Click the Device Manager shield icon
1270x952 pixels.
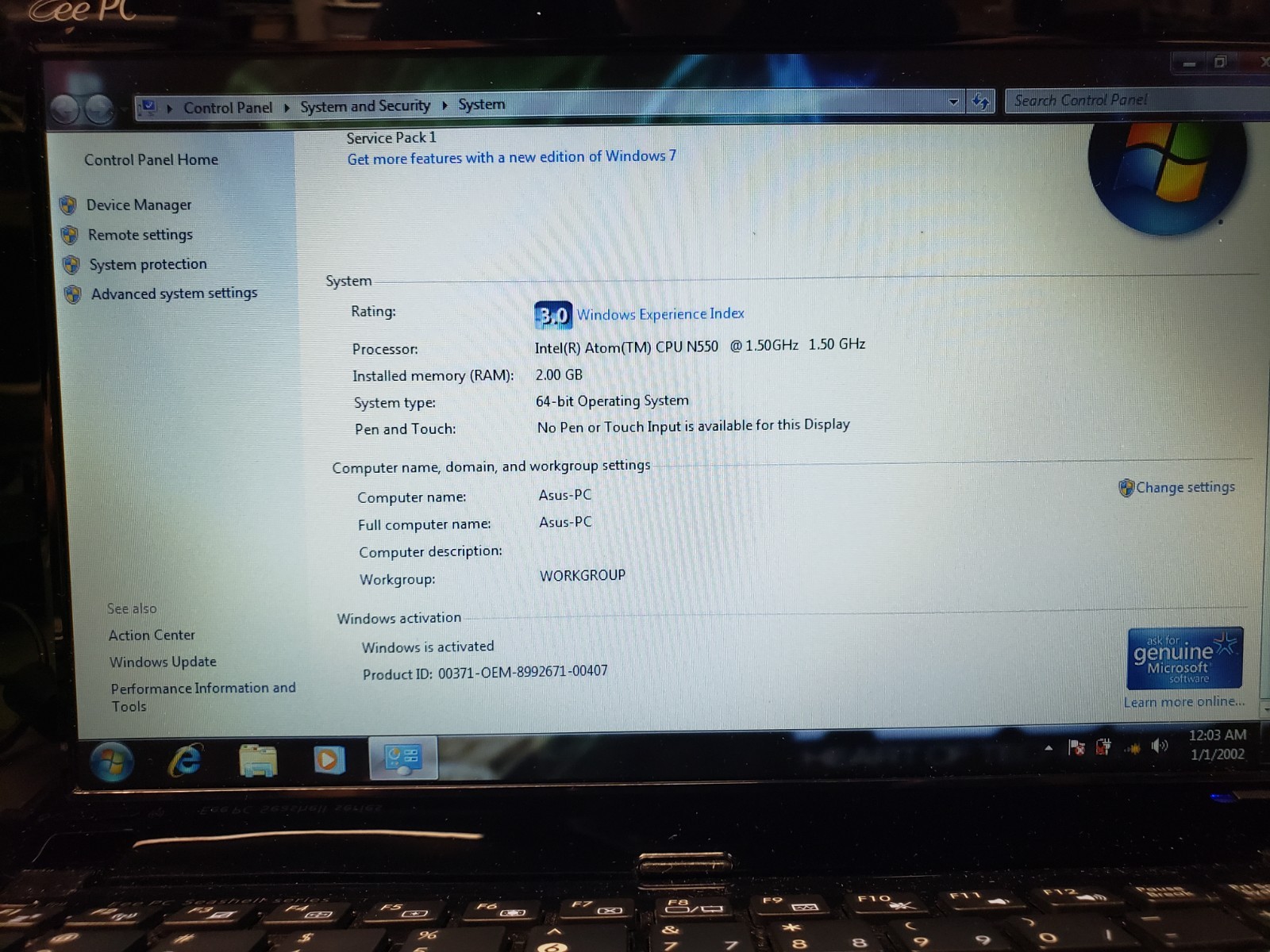point(68,205)
